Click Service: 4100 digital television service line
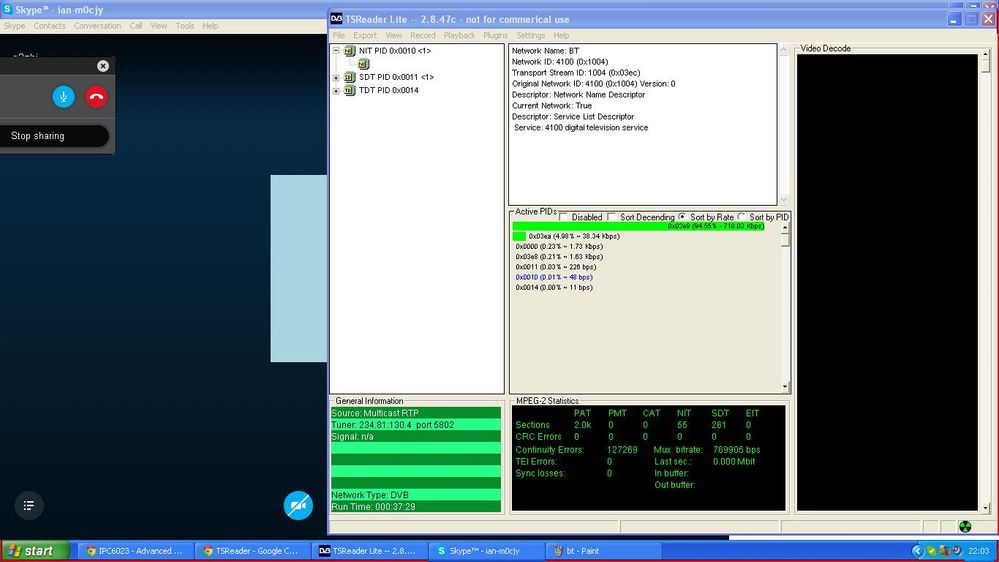Image resolution: width=999 pixels, height=562 pixels. coord(581,127)
